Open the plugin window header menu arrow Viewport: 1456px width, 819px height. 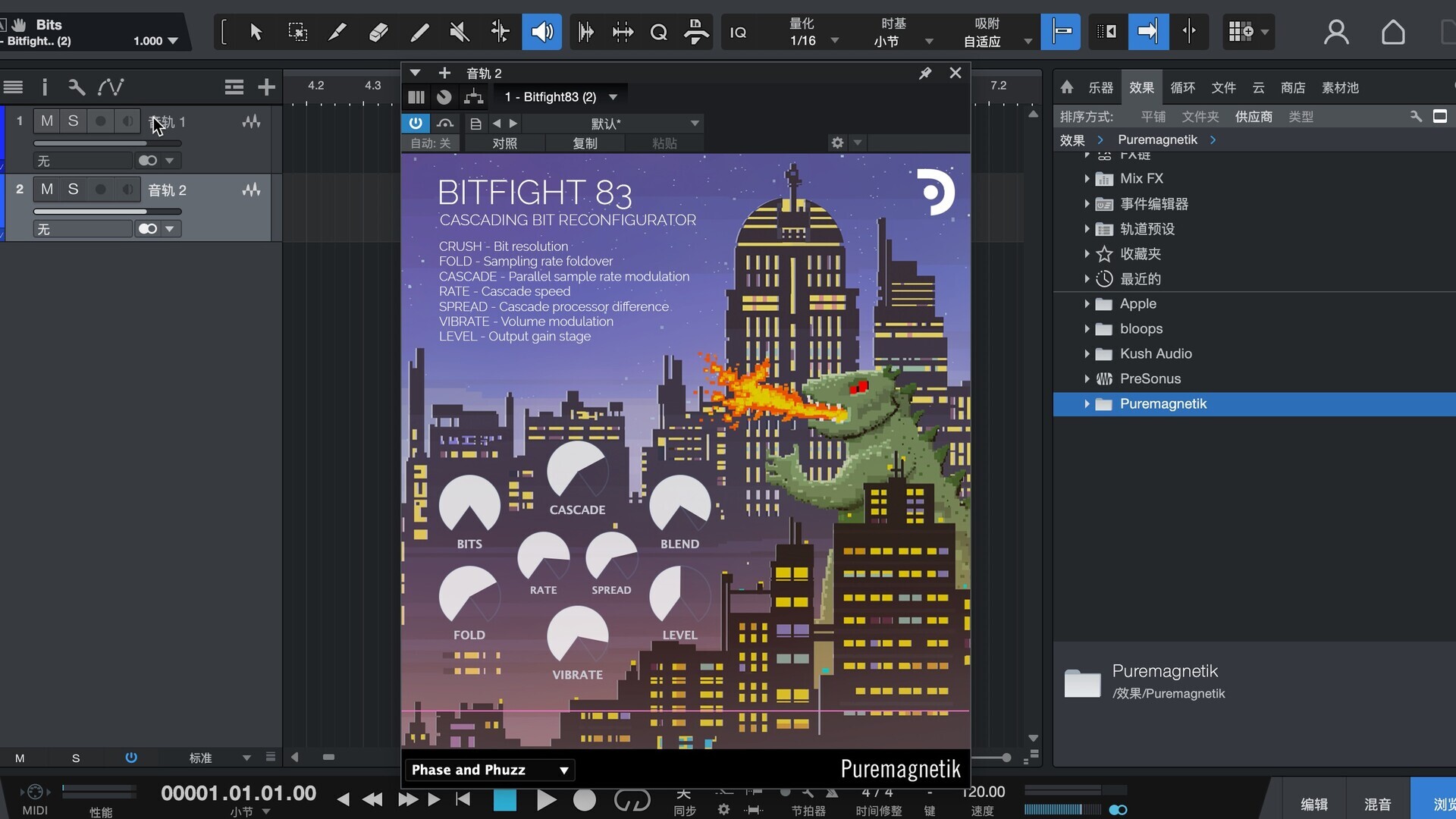click(415, 73)
